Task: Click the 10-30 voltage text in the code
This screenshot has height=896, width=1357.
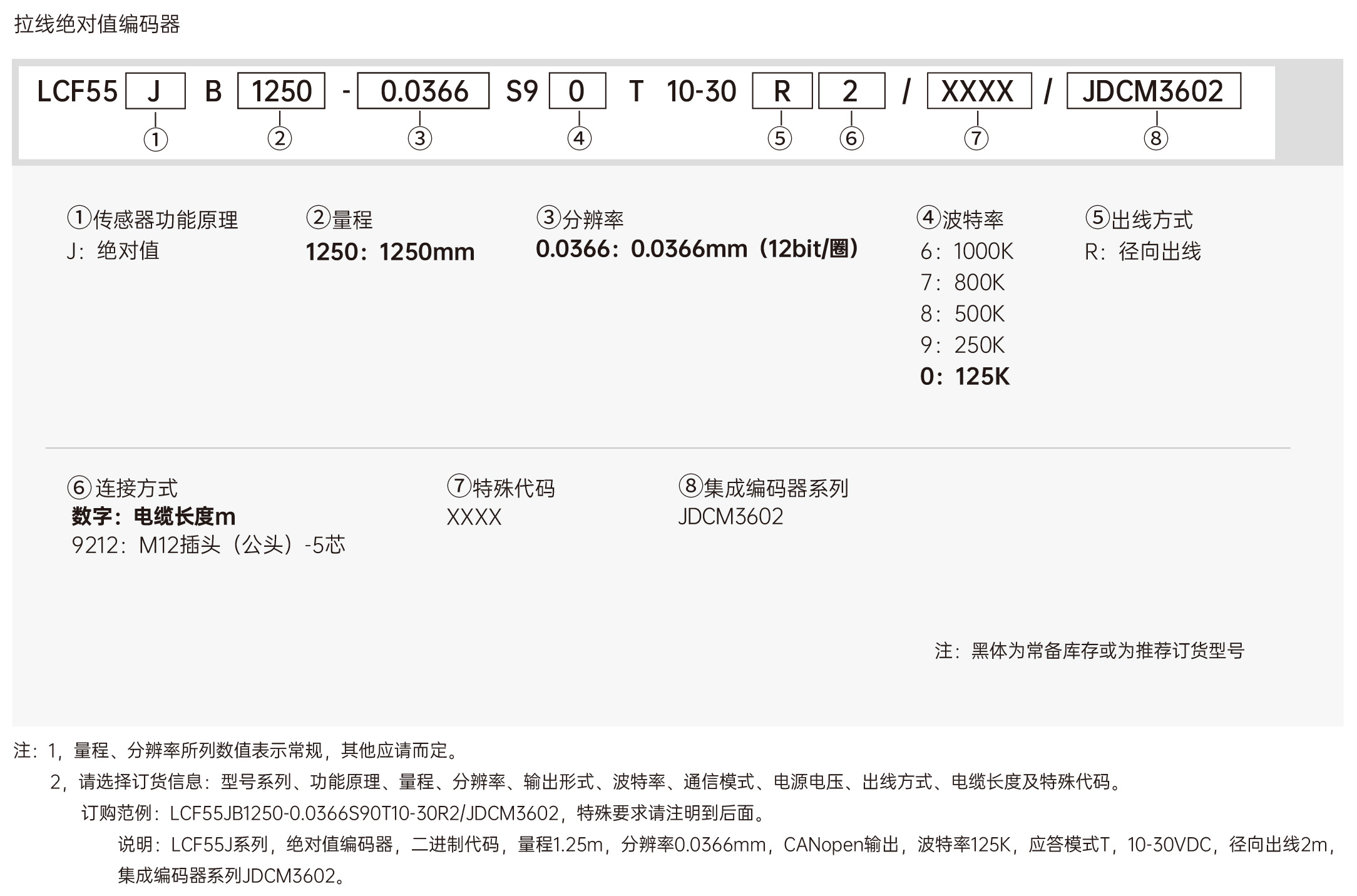Action: coord(702,92)
